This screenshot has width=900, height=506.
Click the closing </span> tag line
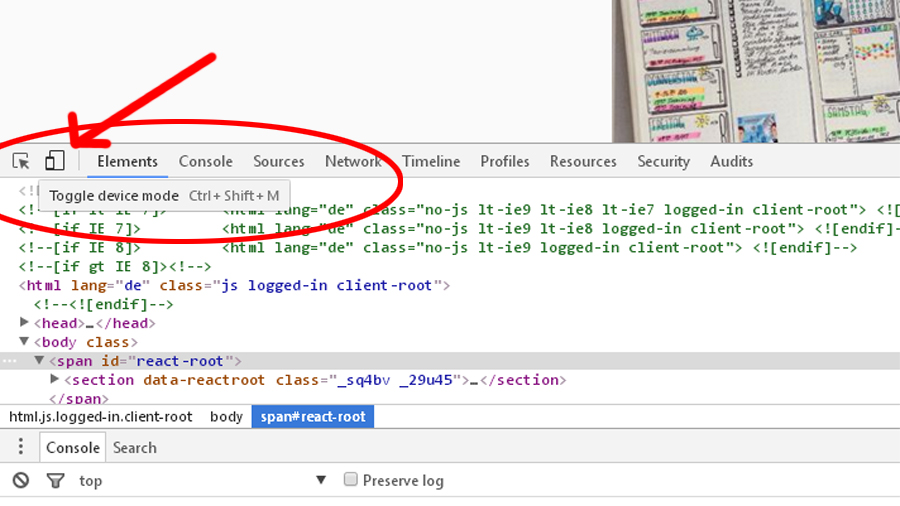(x=79, y=398)
